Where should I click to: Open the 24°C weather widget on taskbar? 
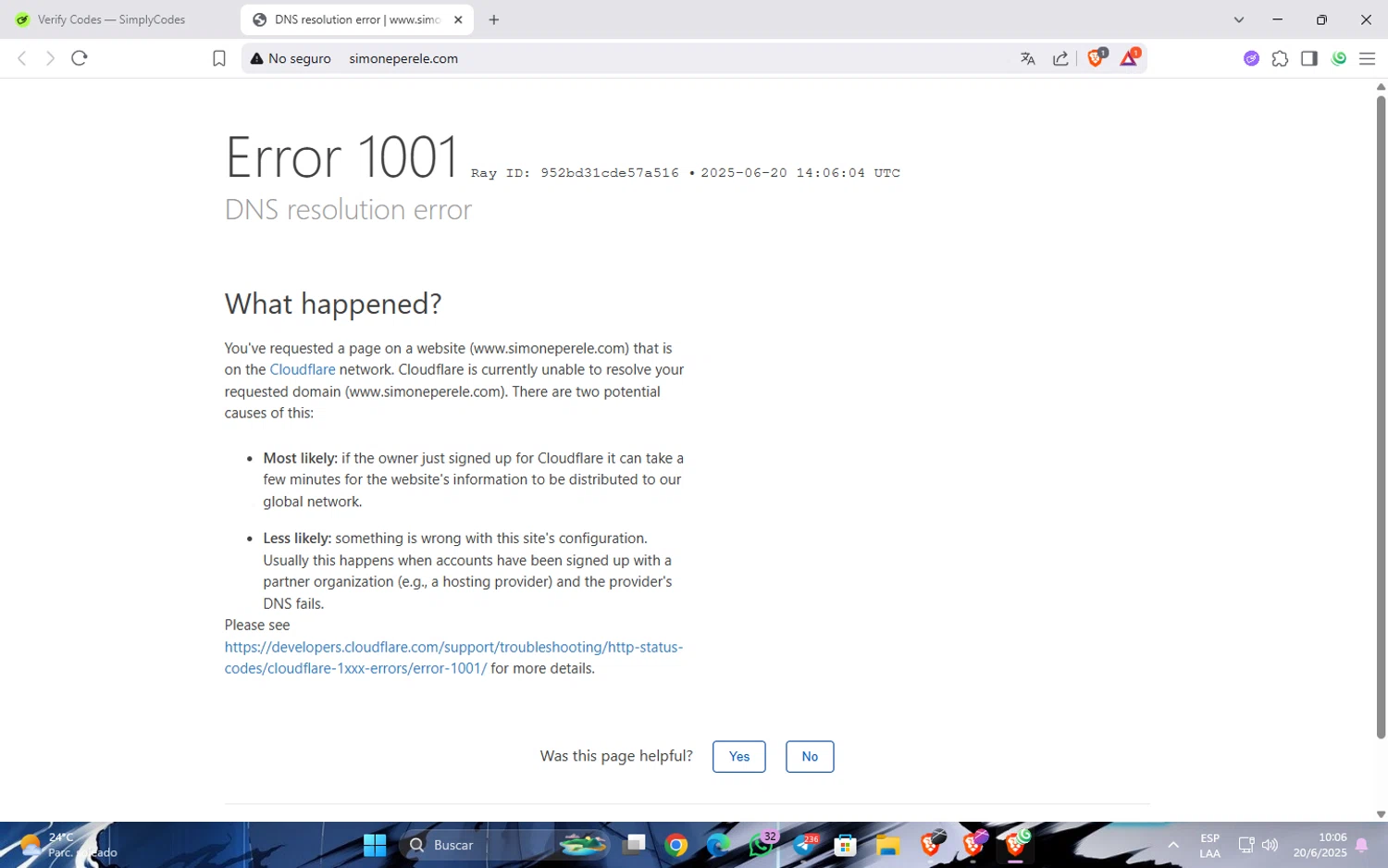point(67,845)
